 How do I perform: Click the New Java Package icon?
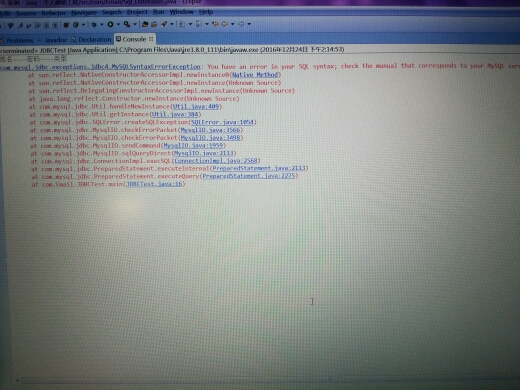[x=145, y=24]
